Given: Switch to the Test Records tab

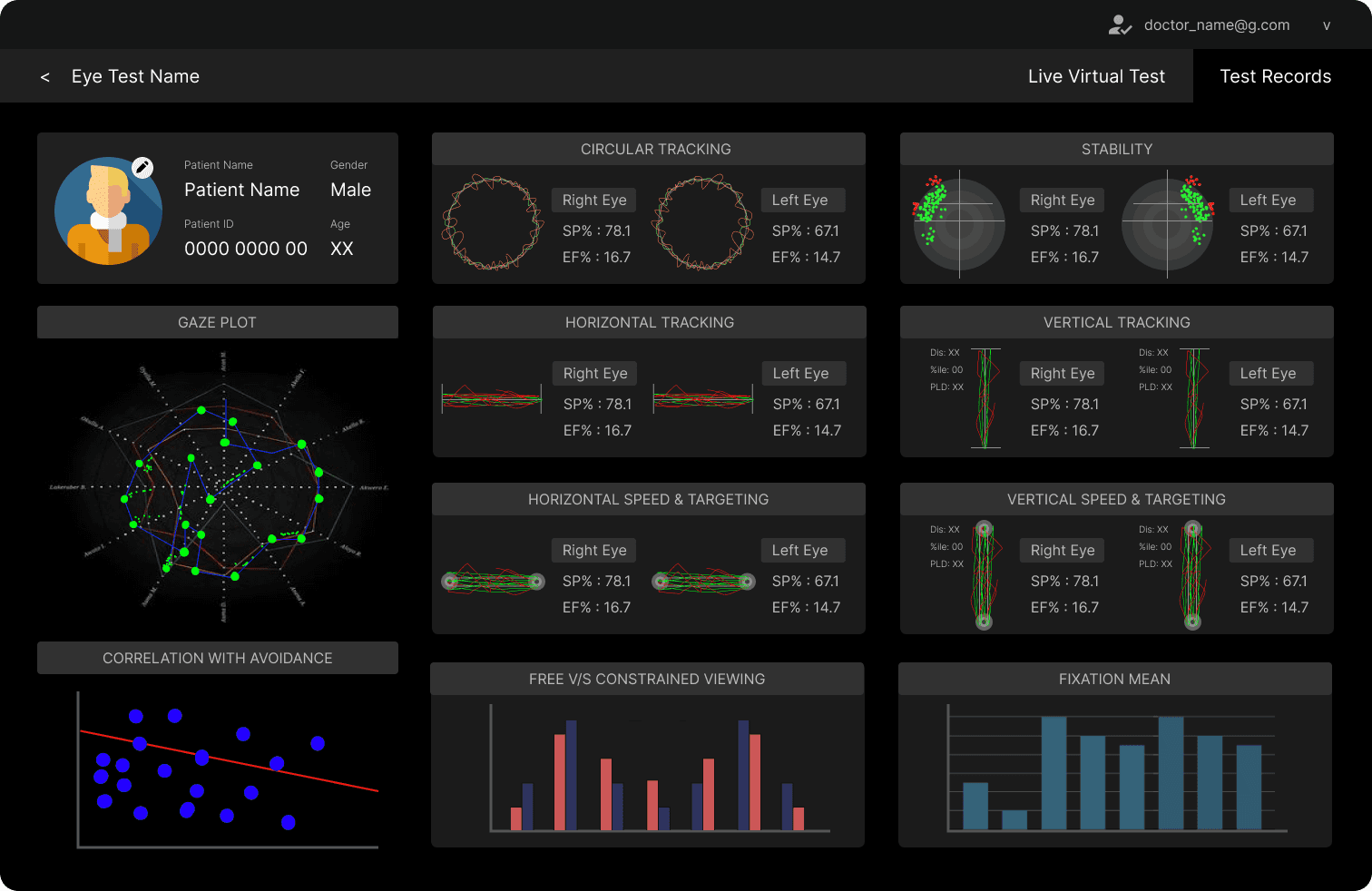Looking at the screenshot, I should click(1276, 76).
